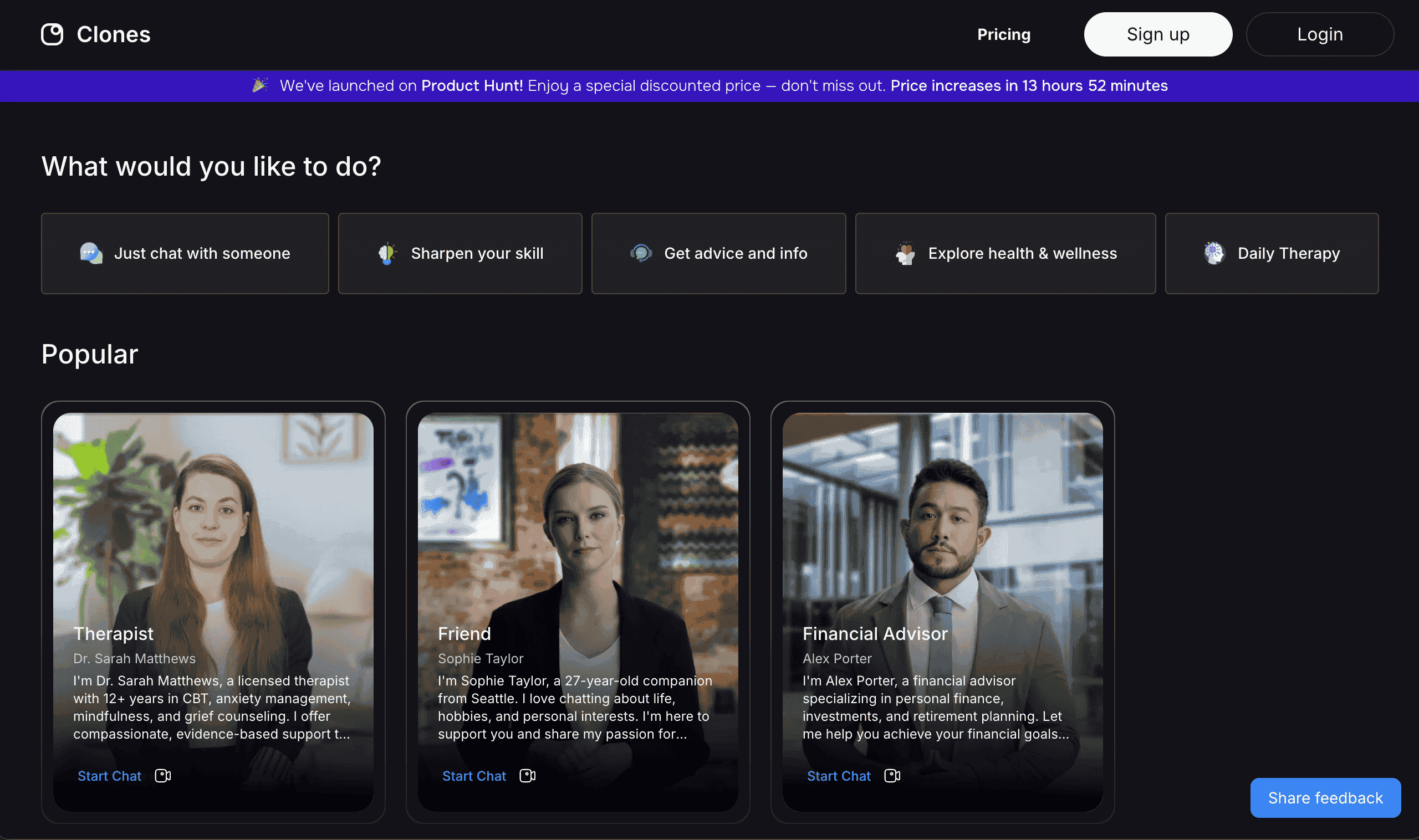Click the Clones logo icon

52,34
